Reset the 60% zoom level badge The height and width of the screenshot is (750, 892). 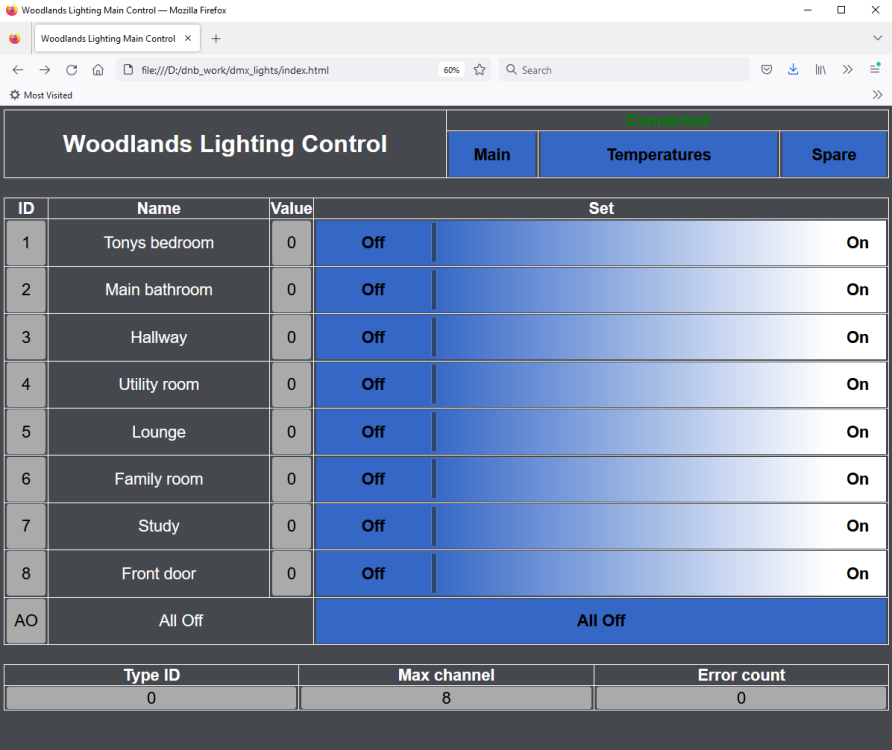[x=451, y=70]
